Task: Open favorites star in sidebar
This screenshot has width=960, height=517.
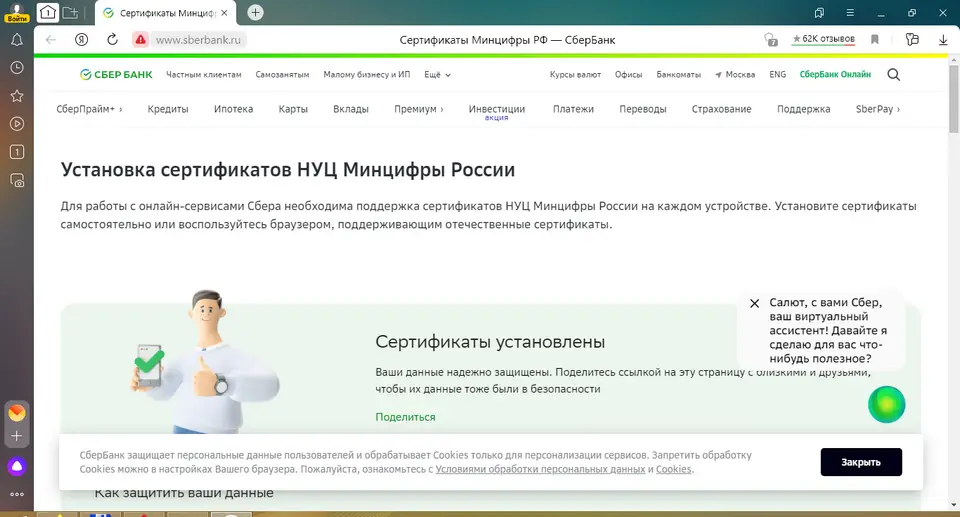Action: (17, 96)
